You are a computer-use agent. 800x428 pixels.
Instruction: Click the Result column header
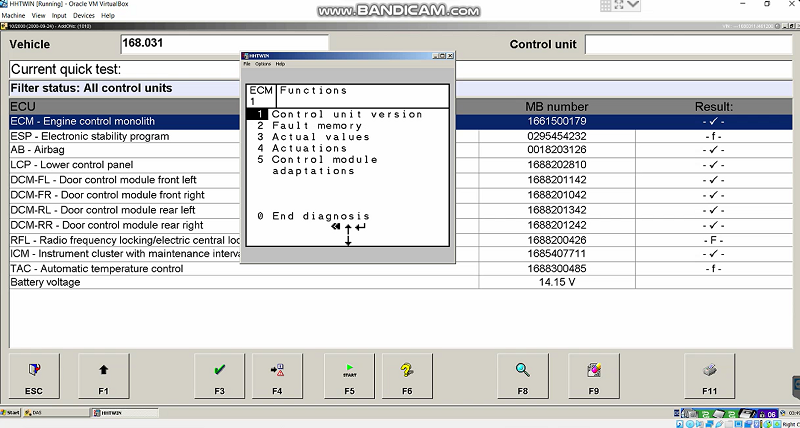(714, 107)
